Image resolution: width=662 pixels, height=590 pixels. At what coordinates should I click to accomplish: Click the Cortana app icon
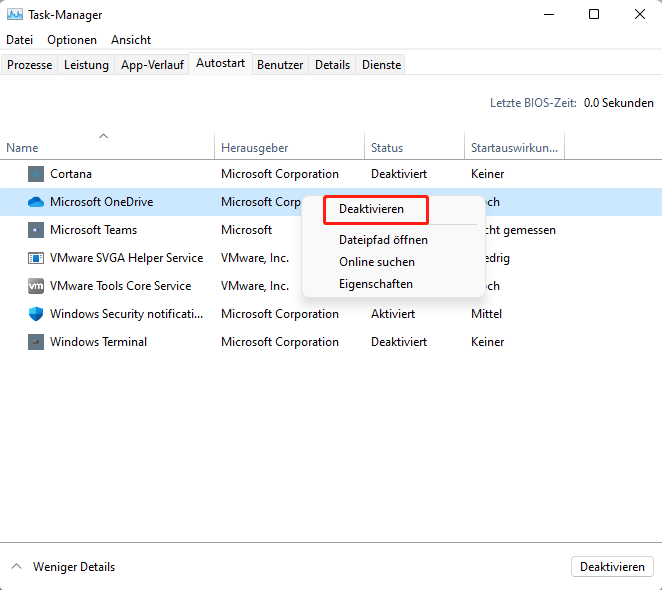(x=36, y=174)
